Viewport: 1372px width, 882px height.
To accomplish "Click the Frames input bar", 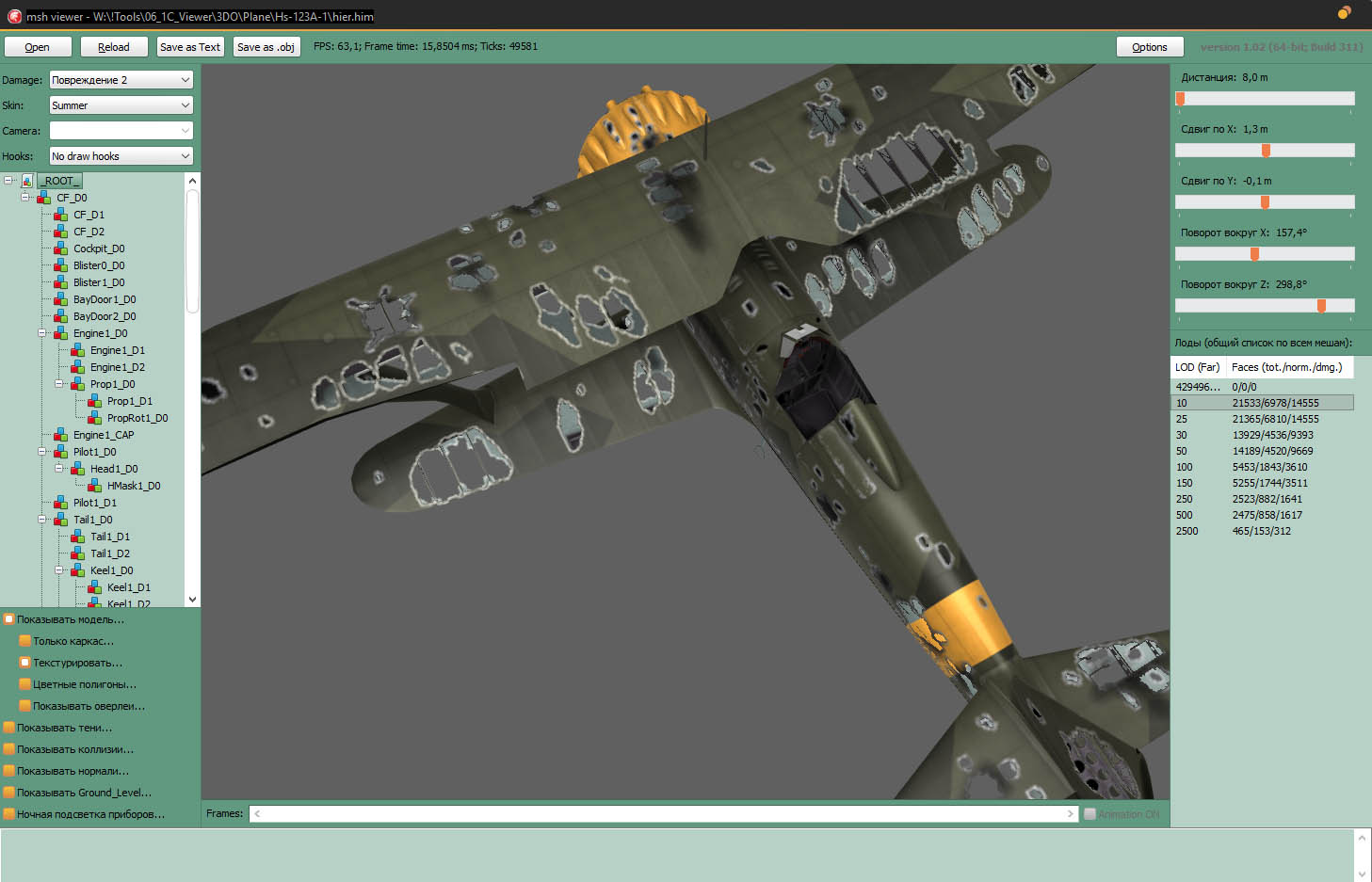I will point(663,813).
